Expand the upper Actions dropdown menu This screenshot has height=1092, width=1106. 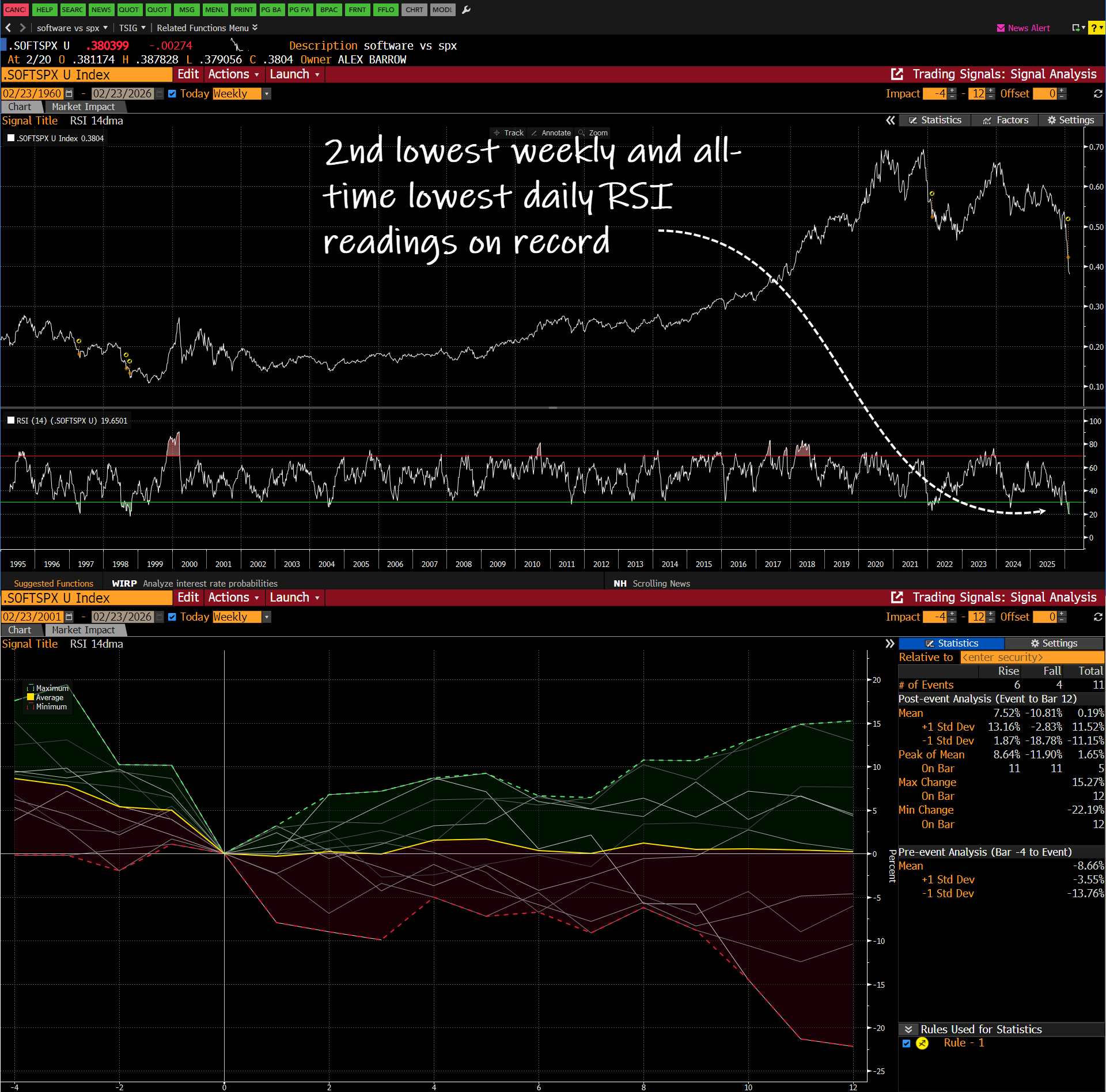click(x=233, y=74)
